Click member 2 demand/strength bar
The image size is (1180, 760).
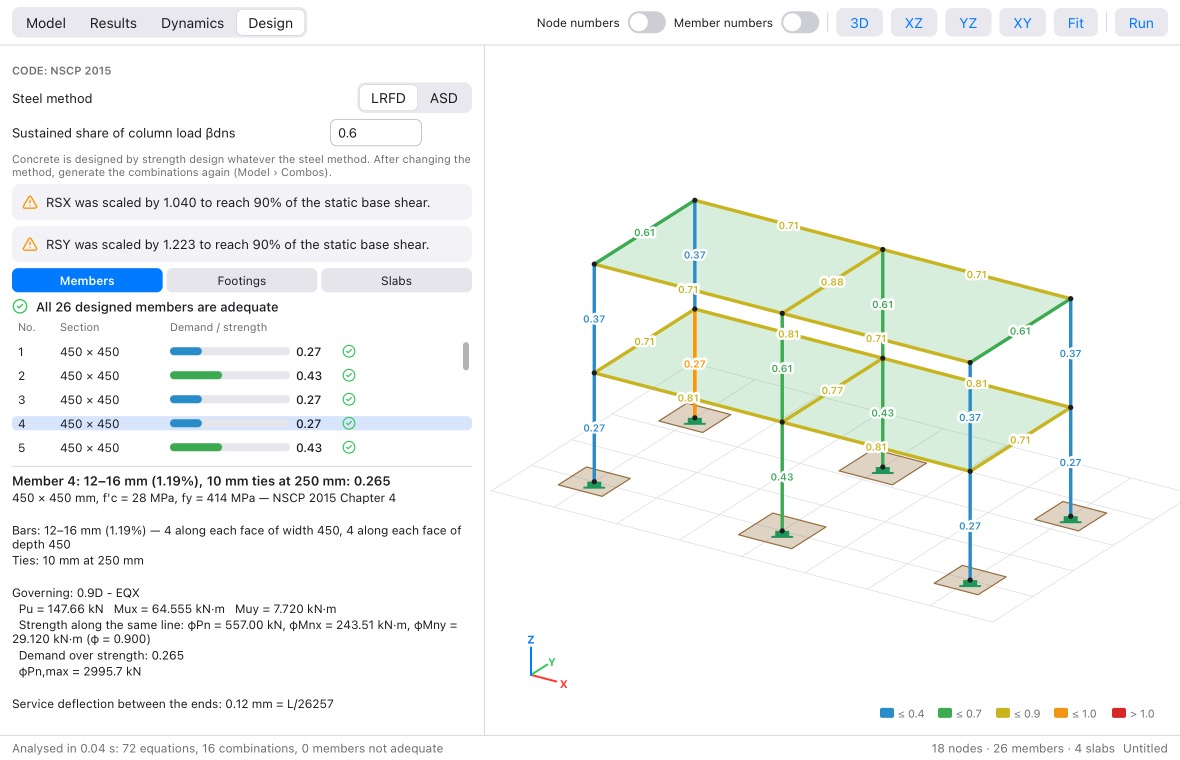(x=230, y=375)
